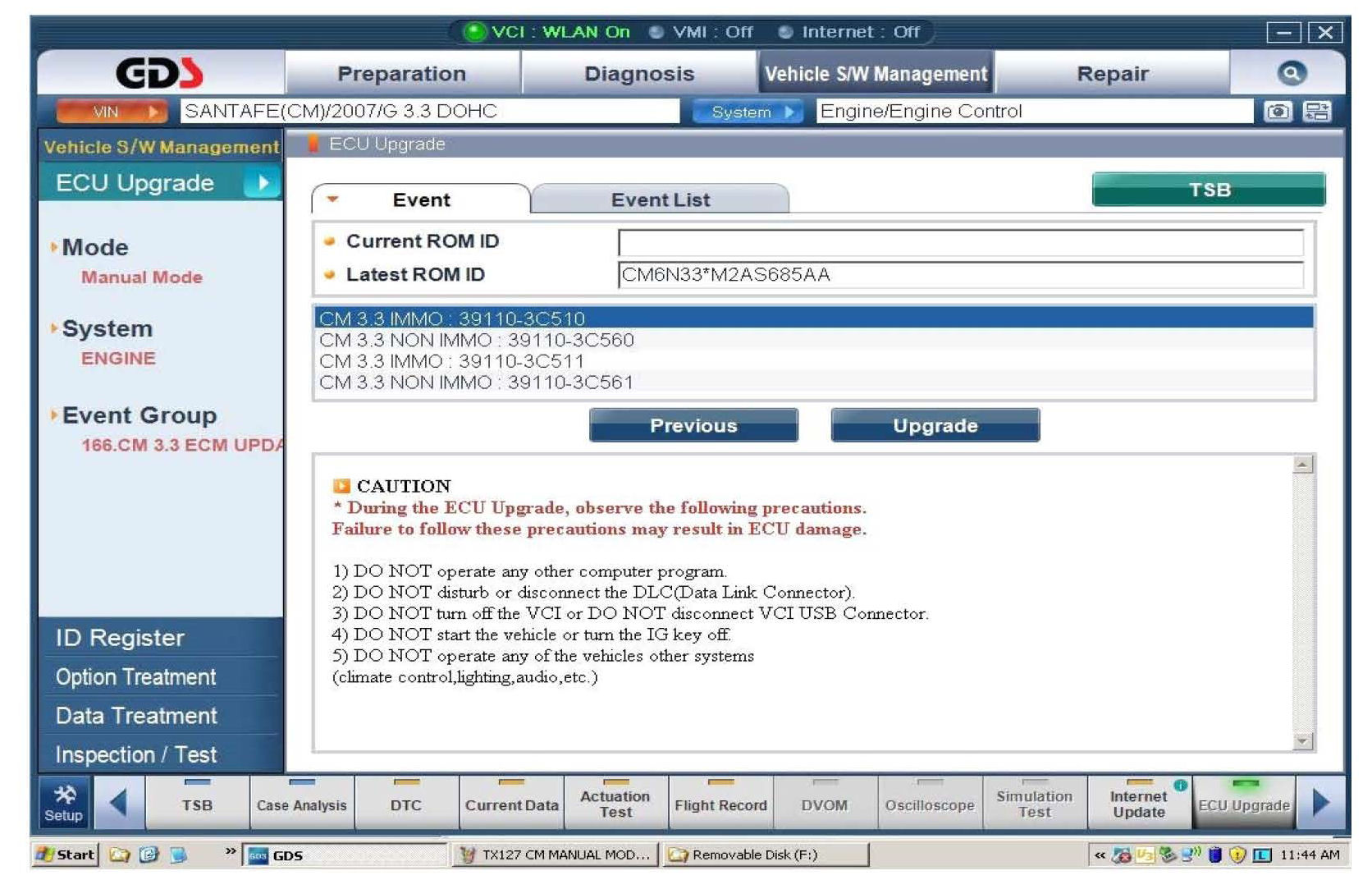The width and height of the screenshot is (1372, 889).
Task: Open the VIN selector button
Action: click(112, 112)
